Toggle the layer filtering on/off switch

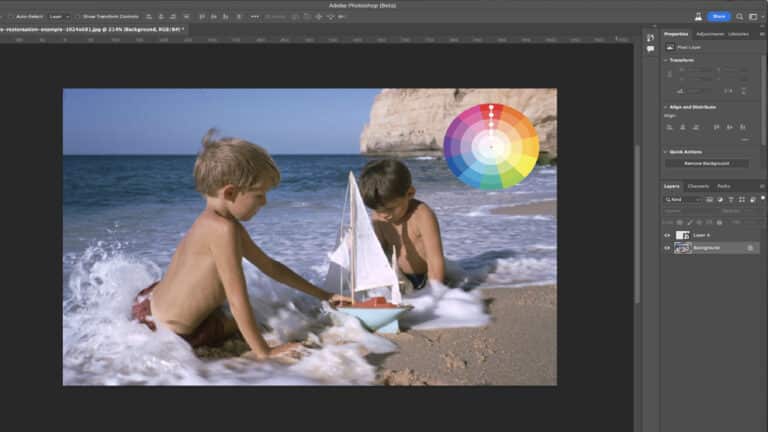[x=763, y=198]
